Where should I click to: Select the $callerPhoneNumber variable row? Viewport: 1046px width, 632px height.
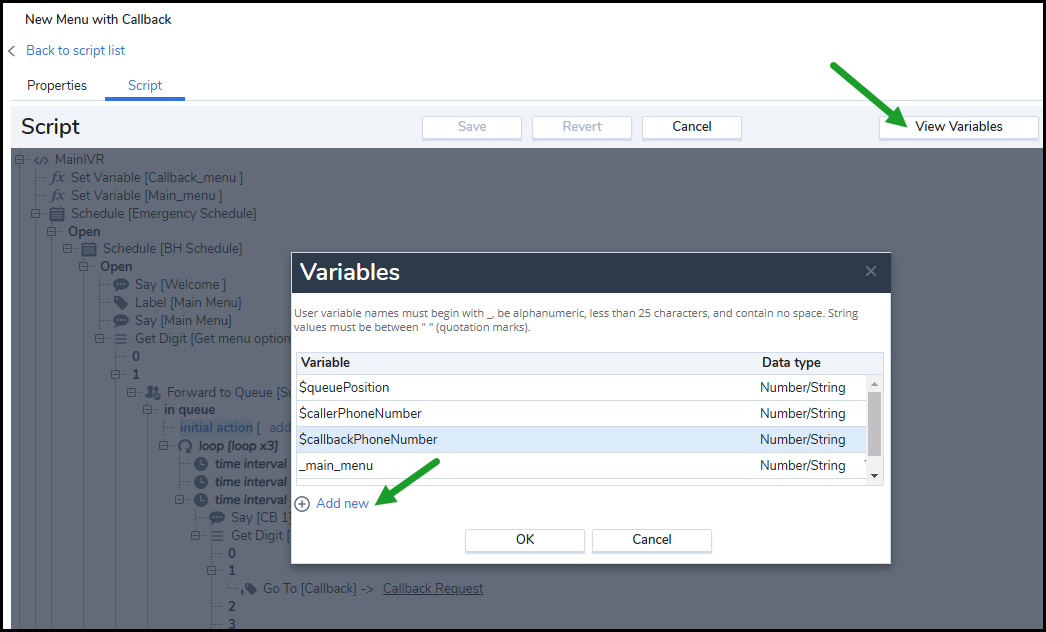(582, 414)
